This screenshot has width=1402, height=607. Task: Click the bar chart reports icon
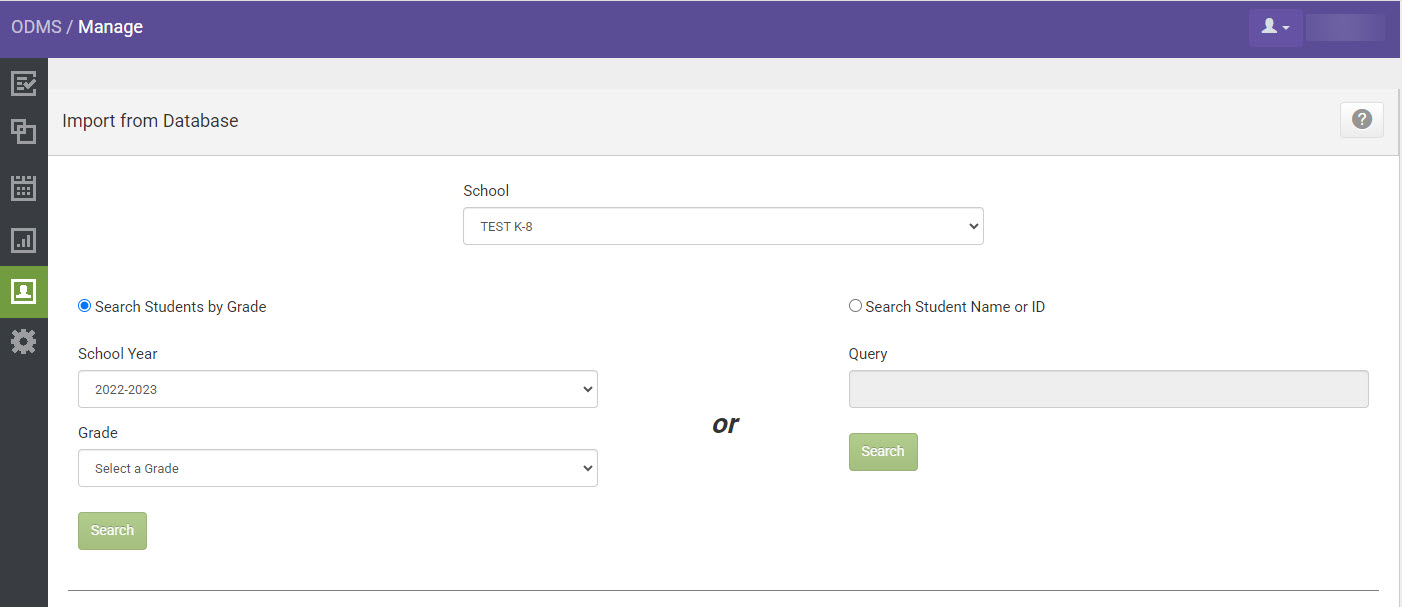pyautogui.click(x=24, y=240)
